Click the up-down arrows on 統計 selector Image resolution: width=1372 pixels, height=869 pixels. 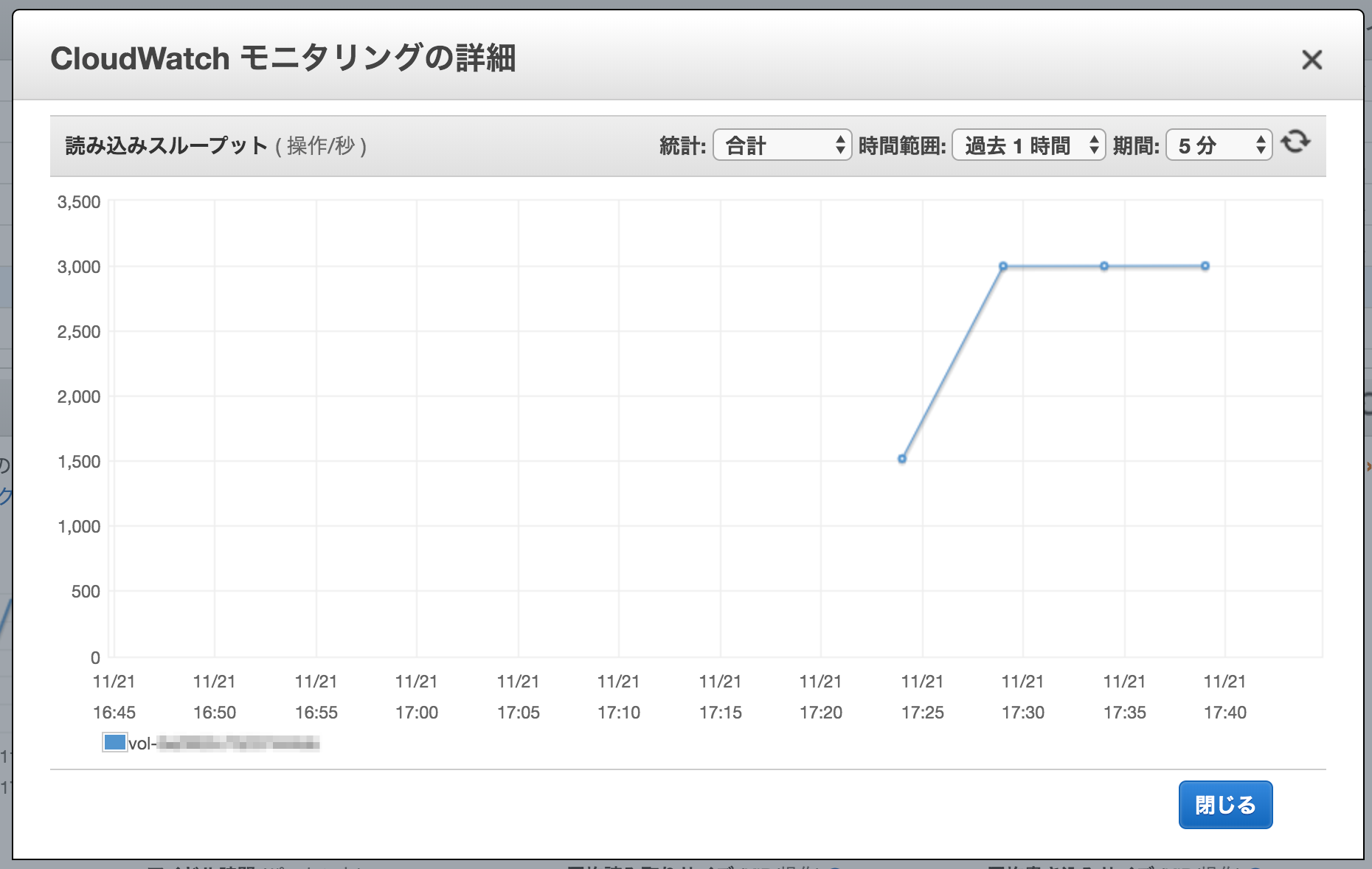[839, 145]
